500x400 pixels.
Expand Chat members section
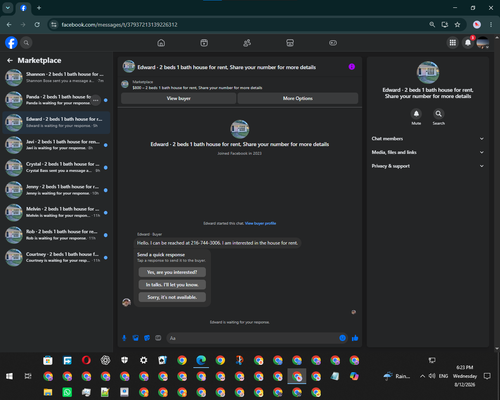click(x=428, y=139)
